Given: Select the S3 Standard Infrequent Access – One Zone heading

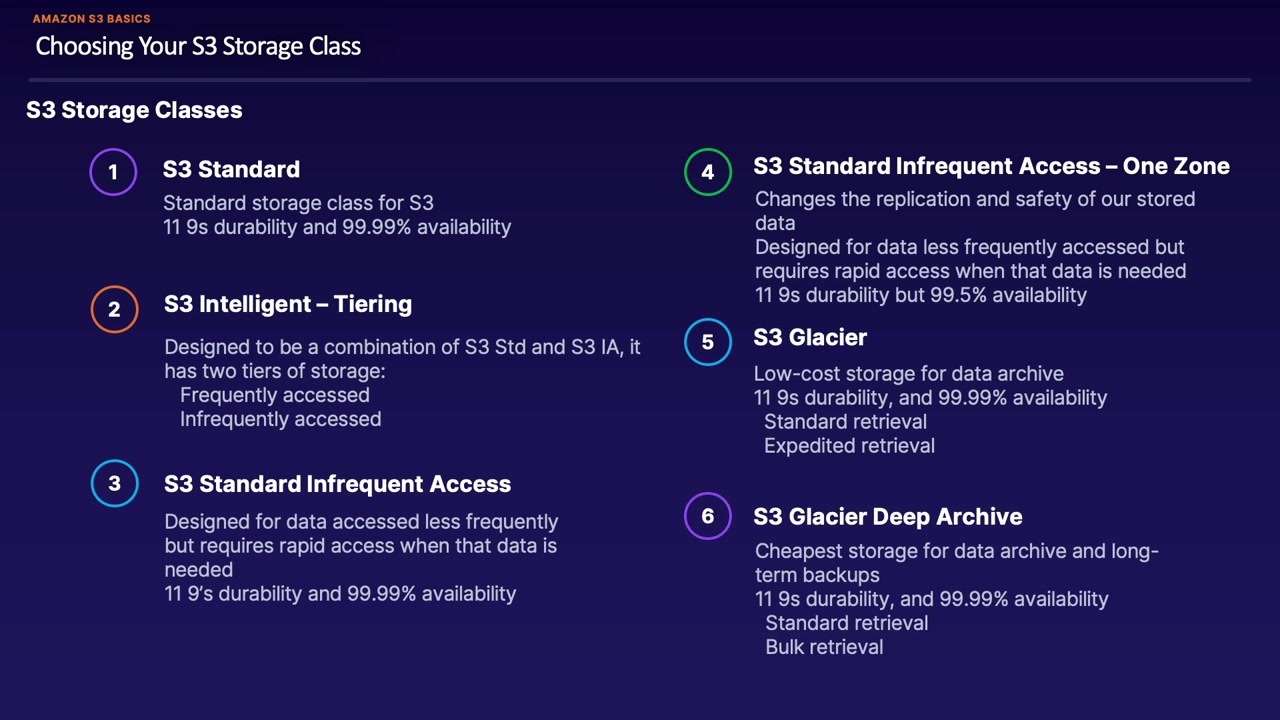Looking at the screenshot, I should tap(991, 166).
